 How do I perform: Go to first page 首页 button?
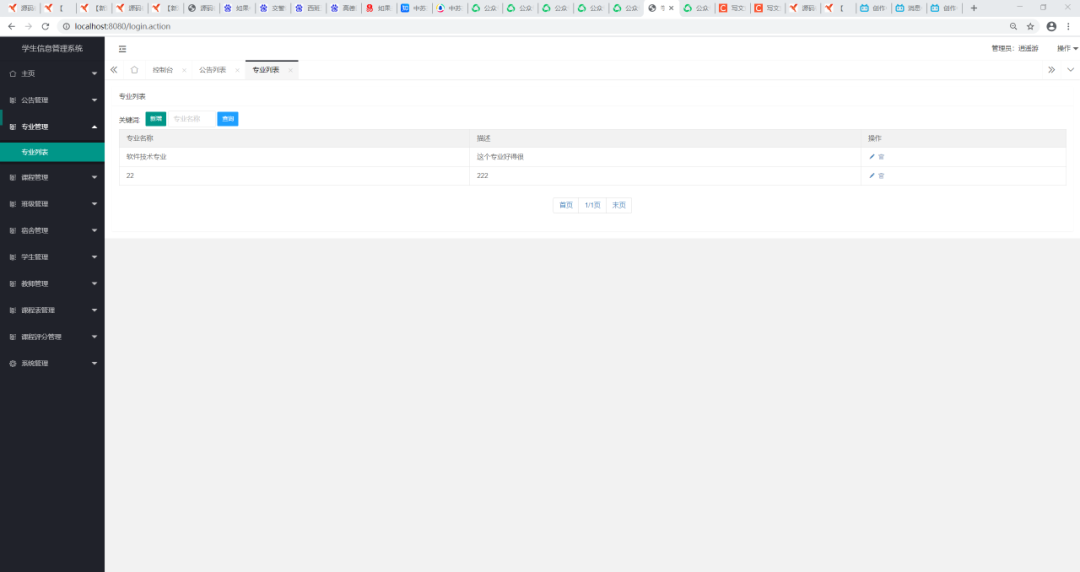[x=565, y=205]
